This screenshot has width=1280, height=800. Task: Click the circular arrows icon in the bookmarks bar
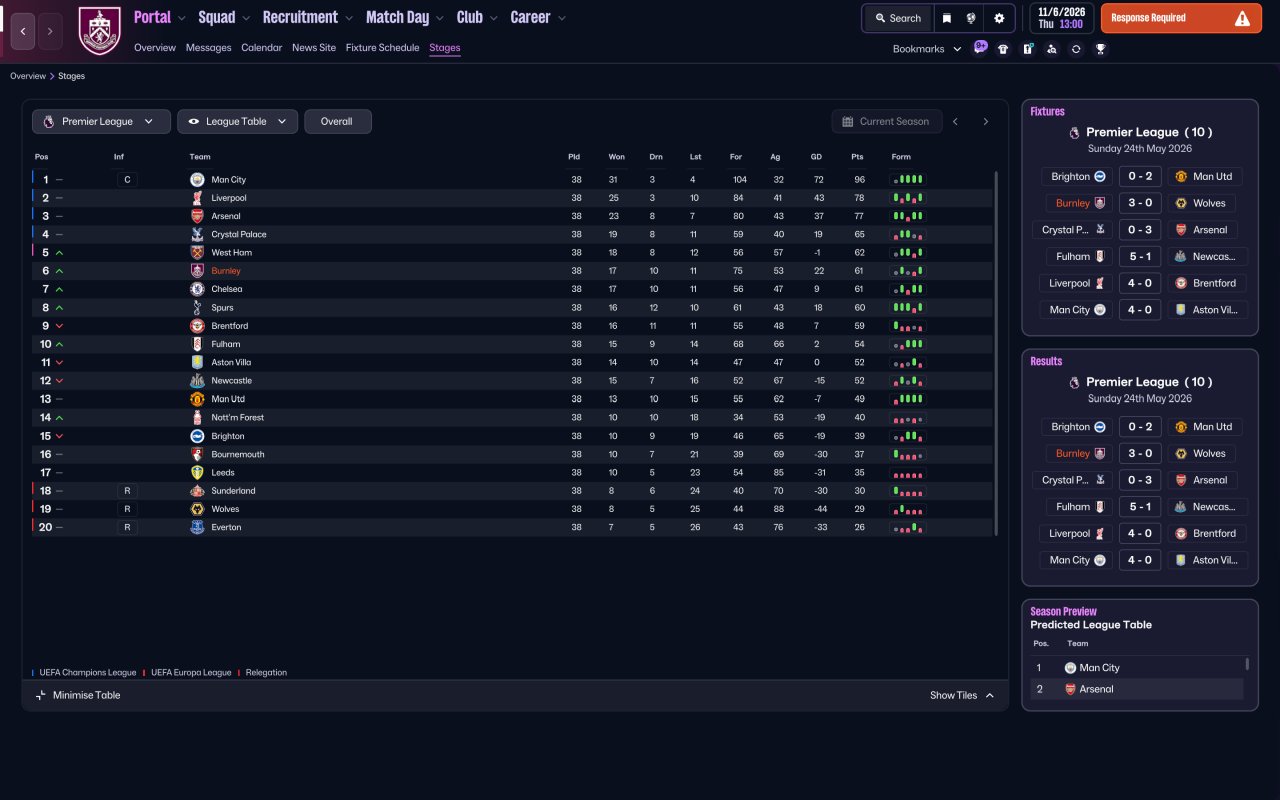click(1076, 49)
